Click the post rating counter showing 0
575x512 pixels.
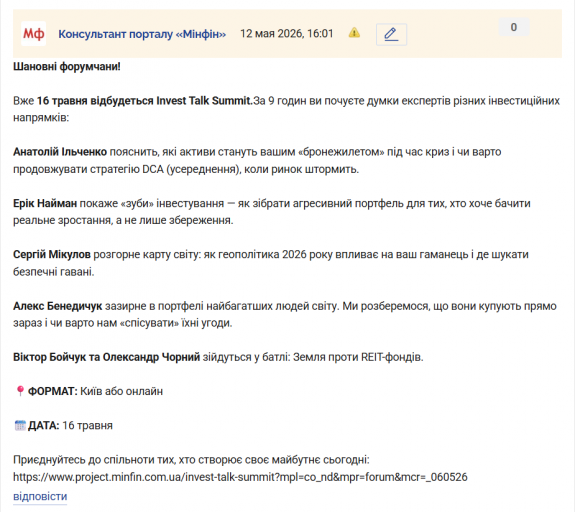click(514, 27)
